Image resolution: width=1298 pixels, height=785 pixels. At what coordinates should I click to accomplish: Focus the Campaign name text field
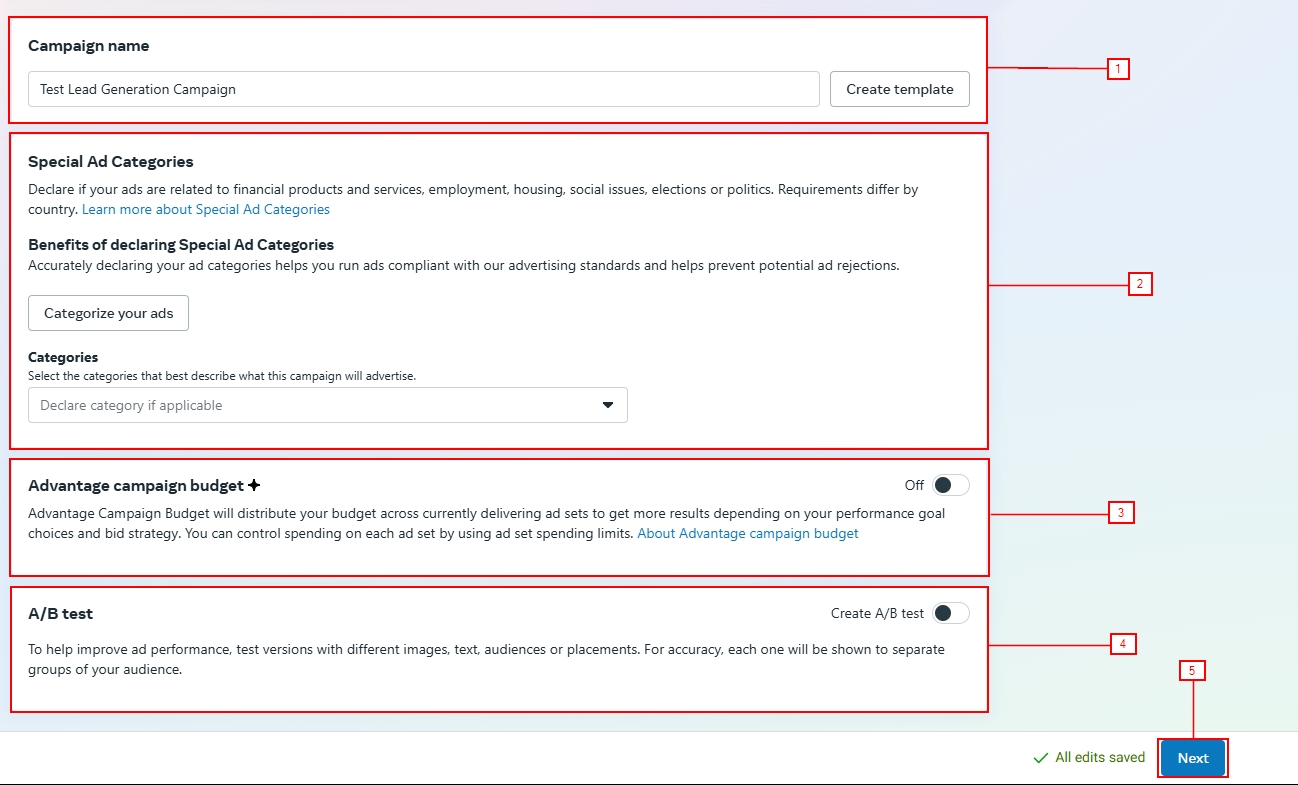423,89
